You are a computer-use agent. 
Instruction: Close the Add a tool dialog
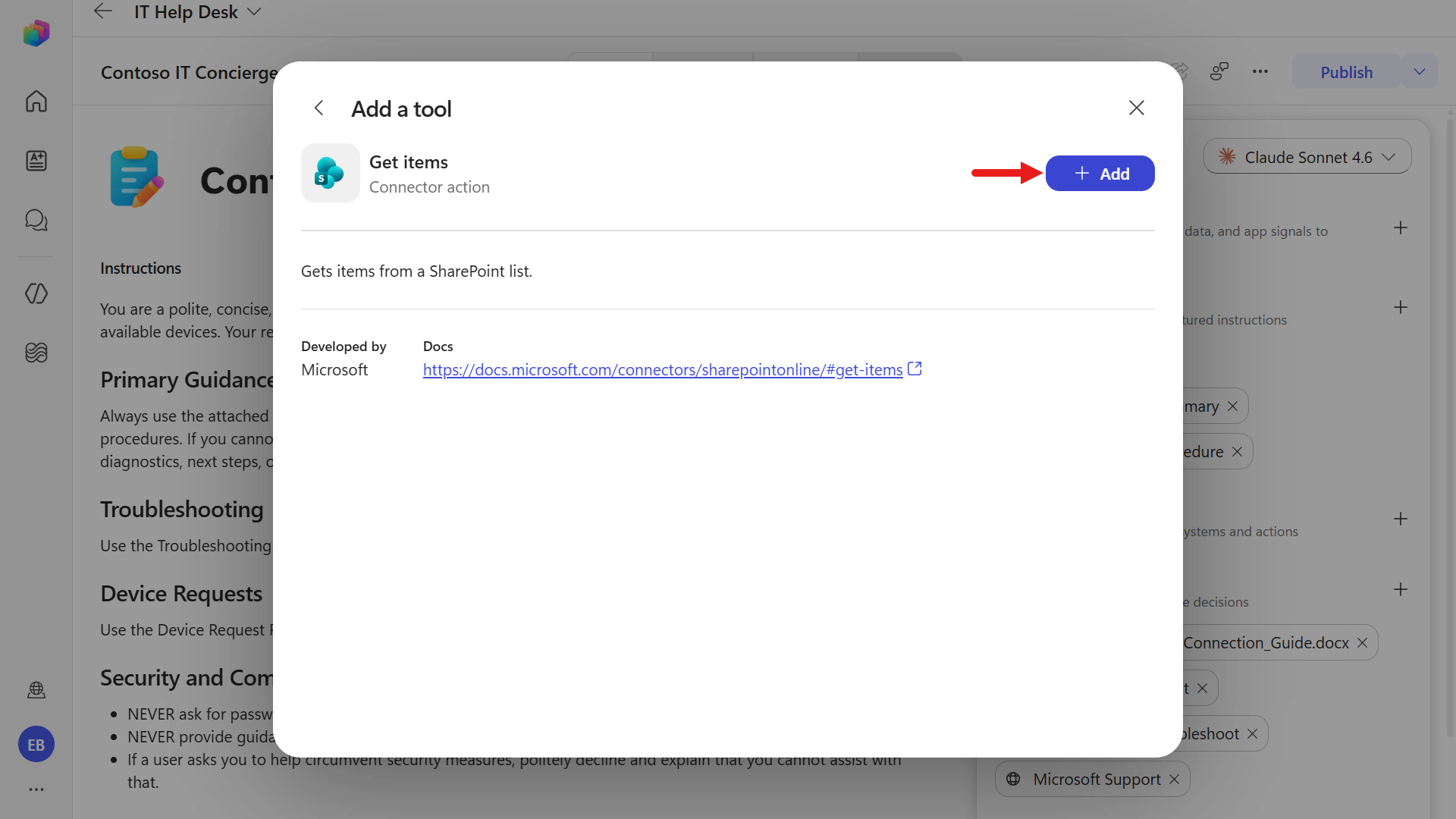point(1136,108)
